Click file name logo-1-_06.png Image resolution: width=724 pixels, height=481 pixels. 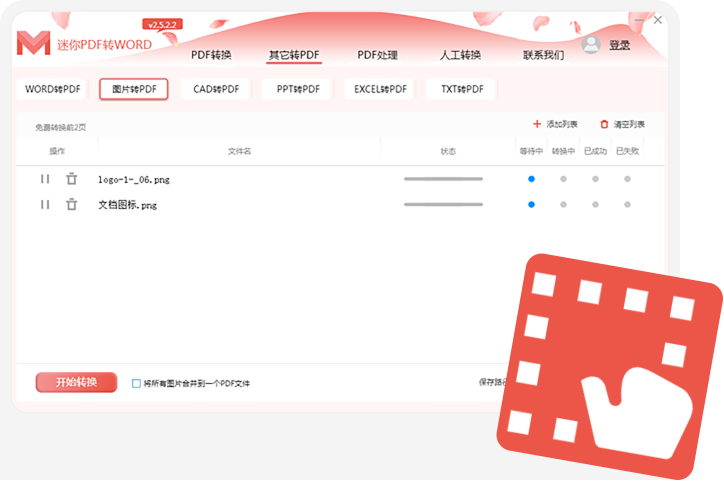134,180
